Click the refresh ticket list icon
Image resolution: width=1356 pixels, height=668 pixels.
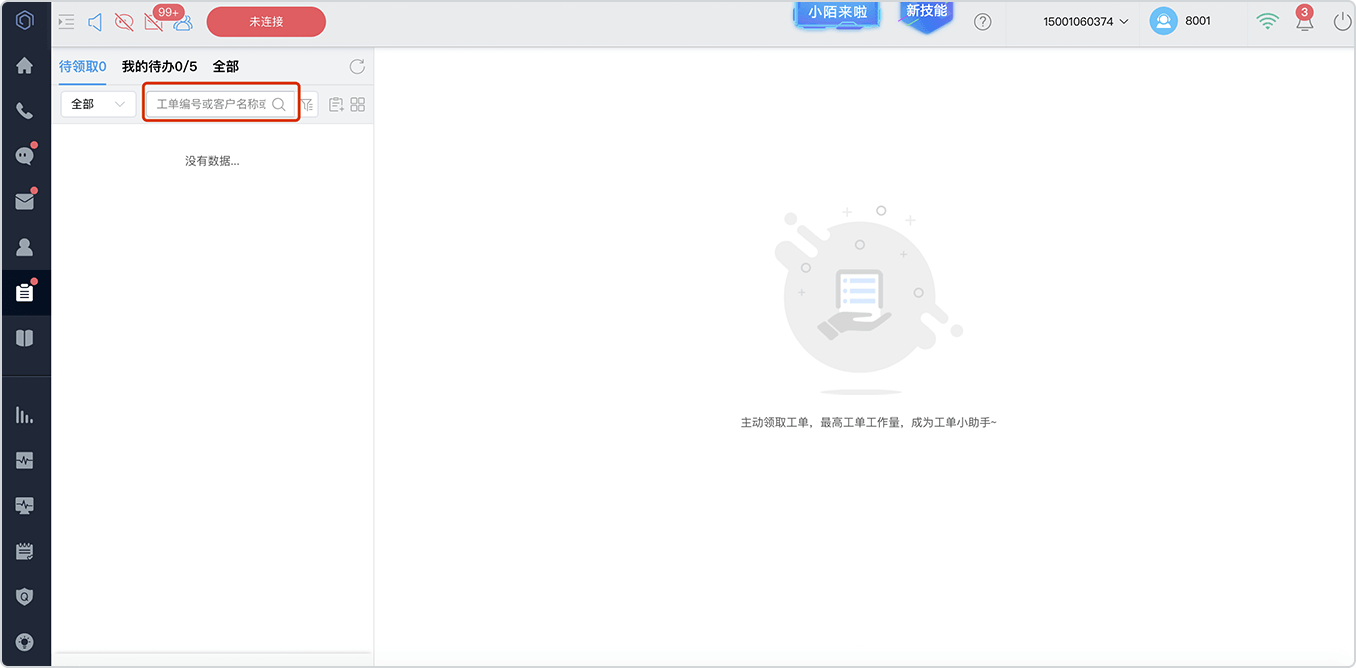click(357, 67)
